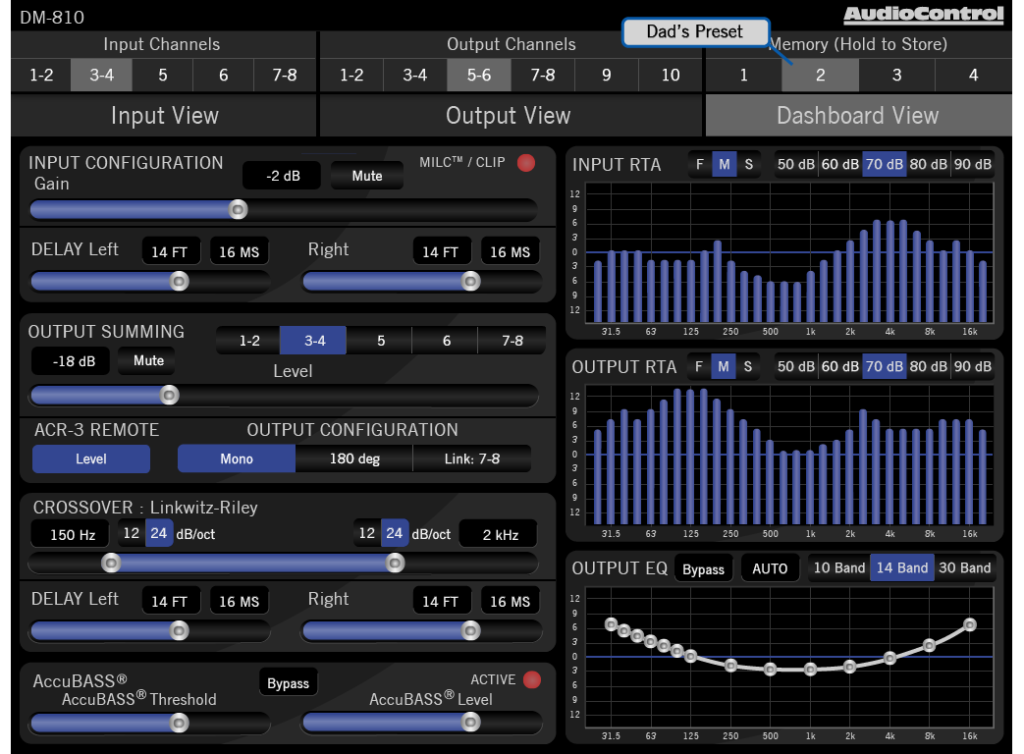
Task: Recall memory preset 3
Action: 897,75
